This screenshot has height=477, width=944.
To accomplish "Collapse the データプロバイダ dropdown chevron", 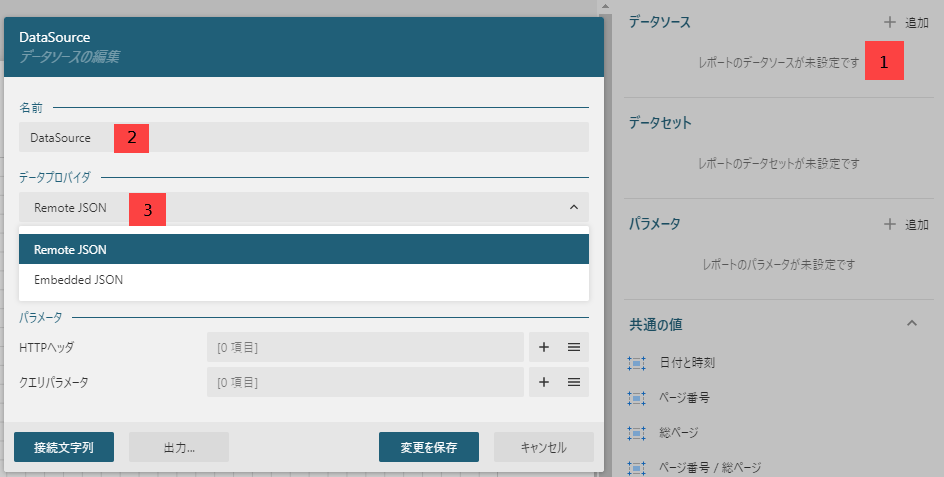I will click(x=573, y=208).
